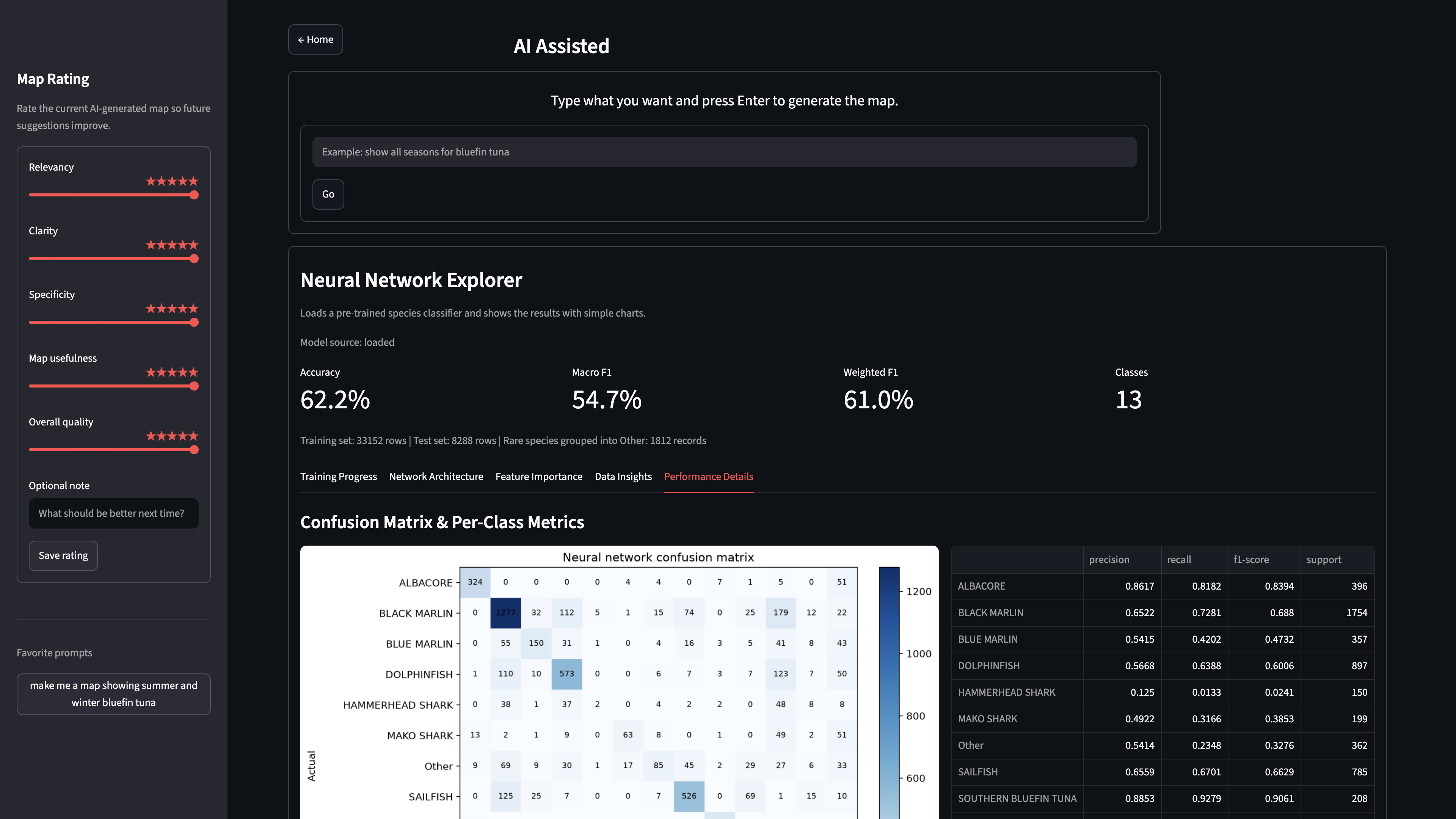This screenshot has height=819, width=1456.
Task: Open the Training Progress tab
Action: [x=339, y=477]
